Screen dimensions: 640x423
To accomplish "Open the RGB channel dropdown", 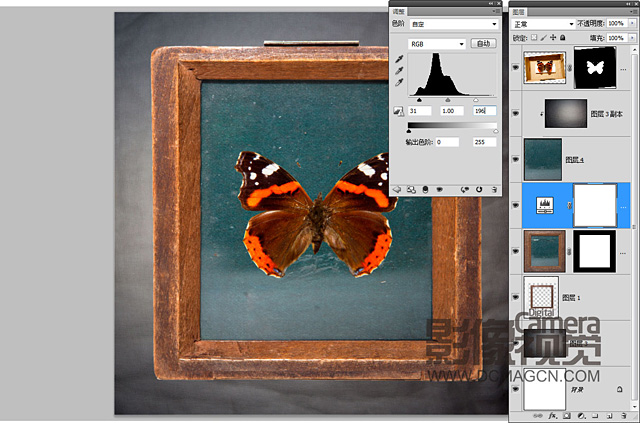I will [437, 44].
